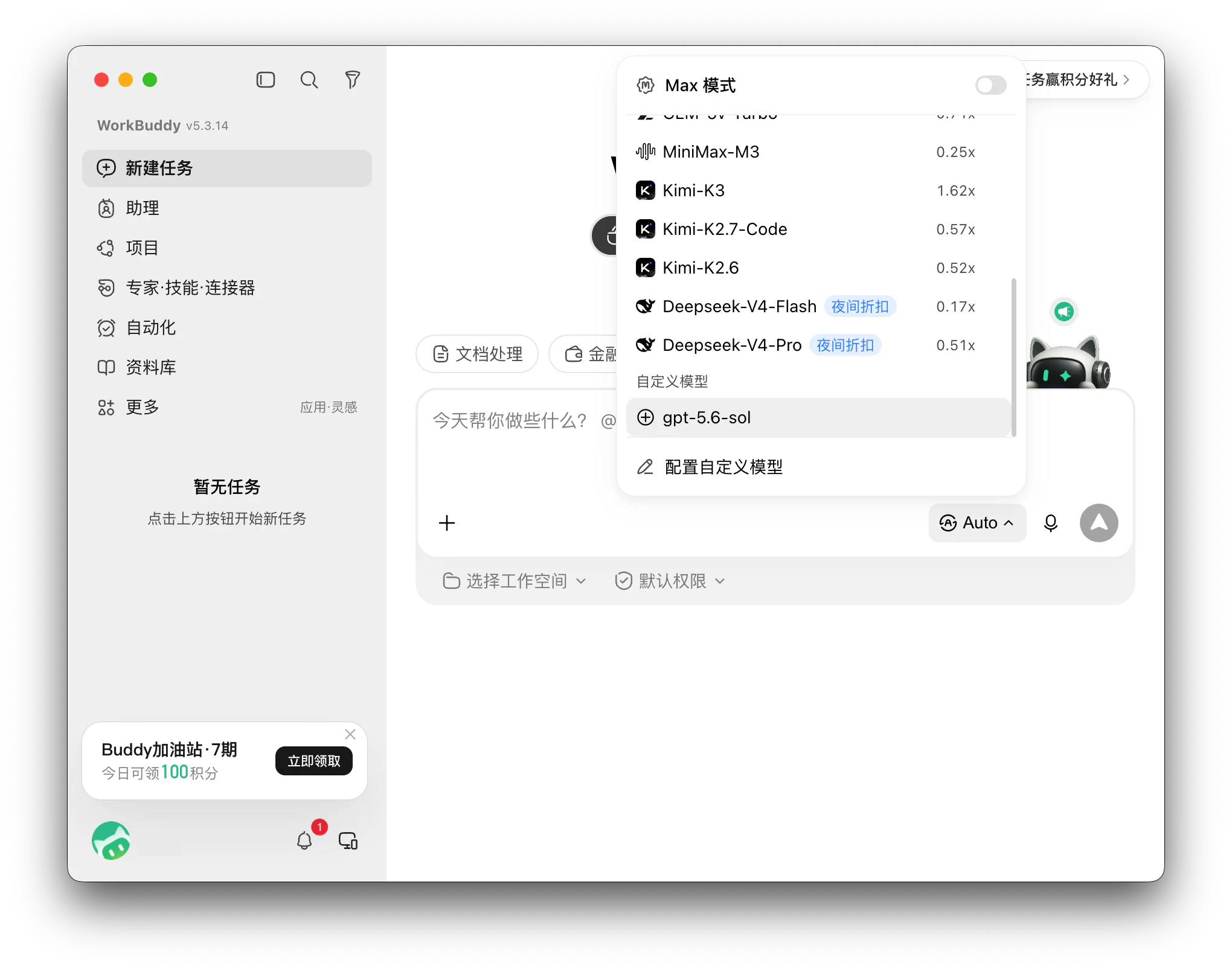Click the 1.62x multiplier for Kimi-K3
The width and height of the screenshot is (1232, 971).
tap(955, 191)
